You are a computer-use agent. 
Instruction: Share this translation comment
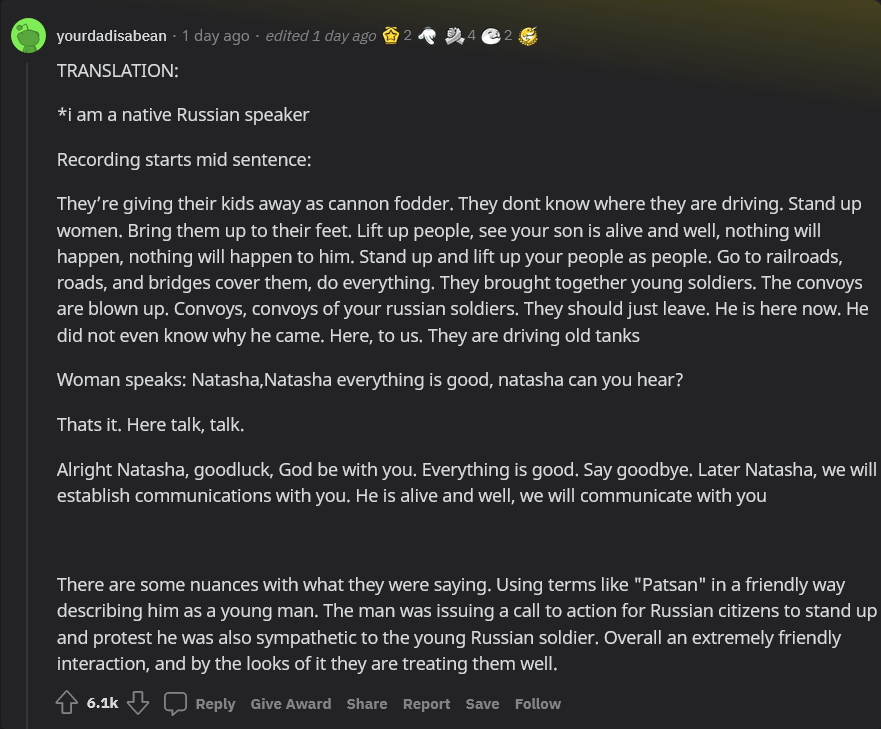366,704
